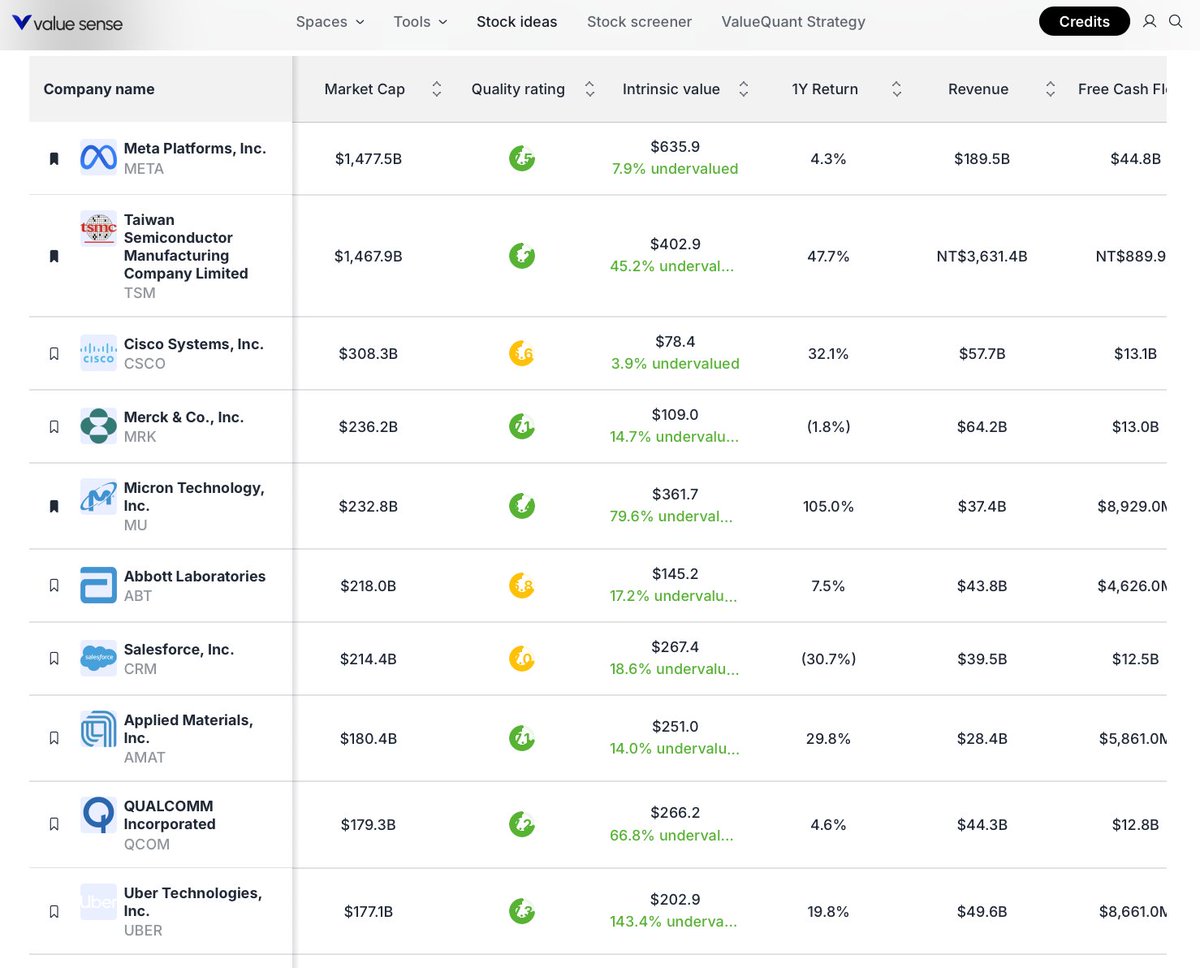Click the Cisco Systems logo
The height and width of the screenshot is (968, 1200).
(x=98, y=353)
